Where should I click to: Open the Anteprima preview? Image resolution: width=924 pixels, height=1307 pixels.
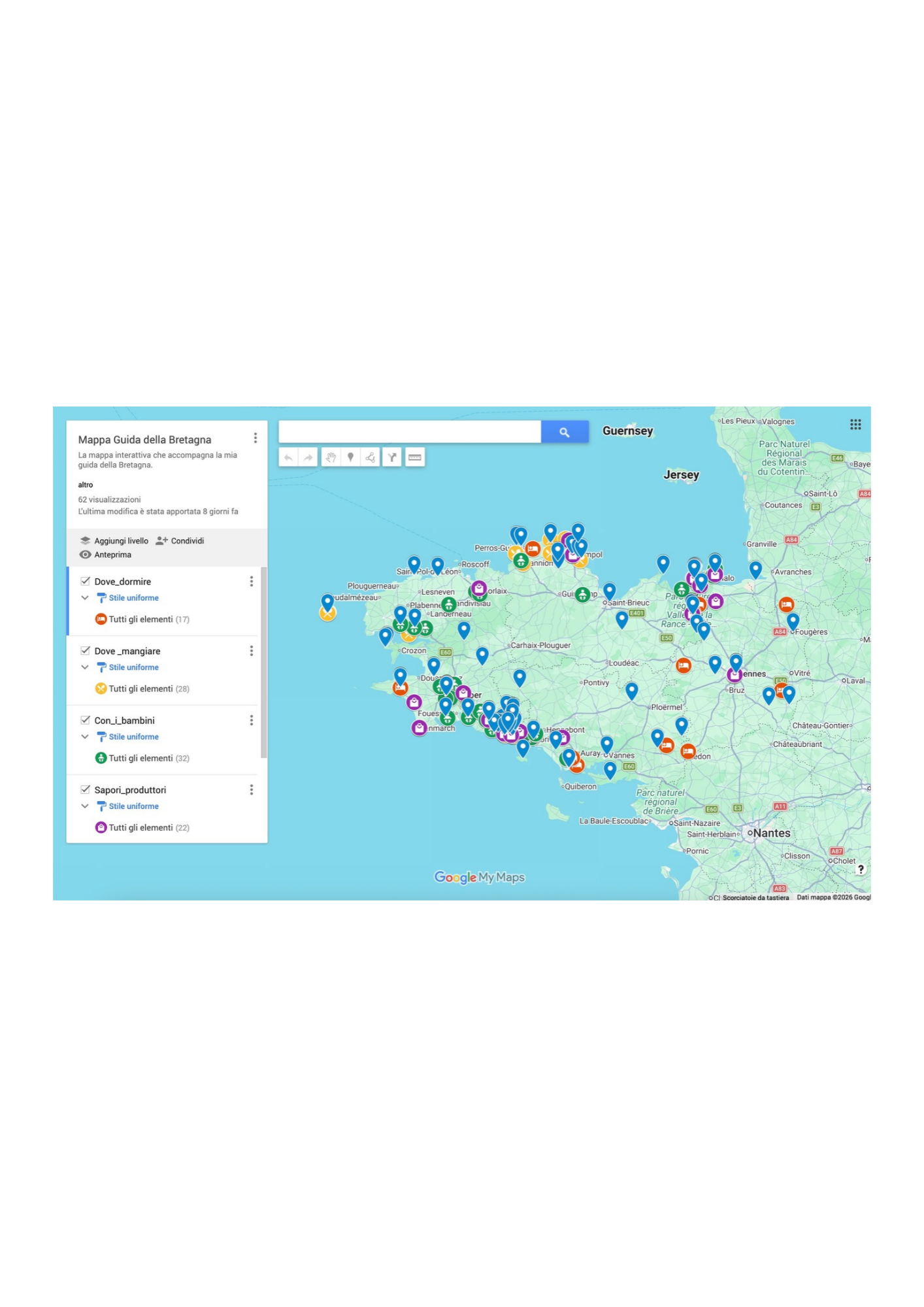[x=106, y=555]
